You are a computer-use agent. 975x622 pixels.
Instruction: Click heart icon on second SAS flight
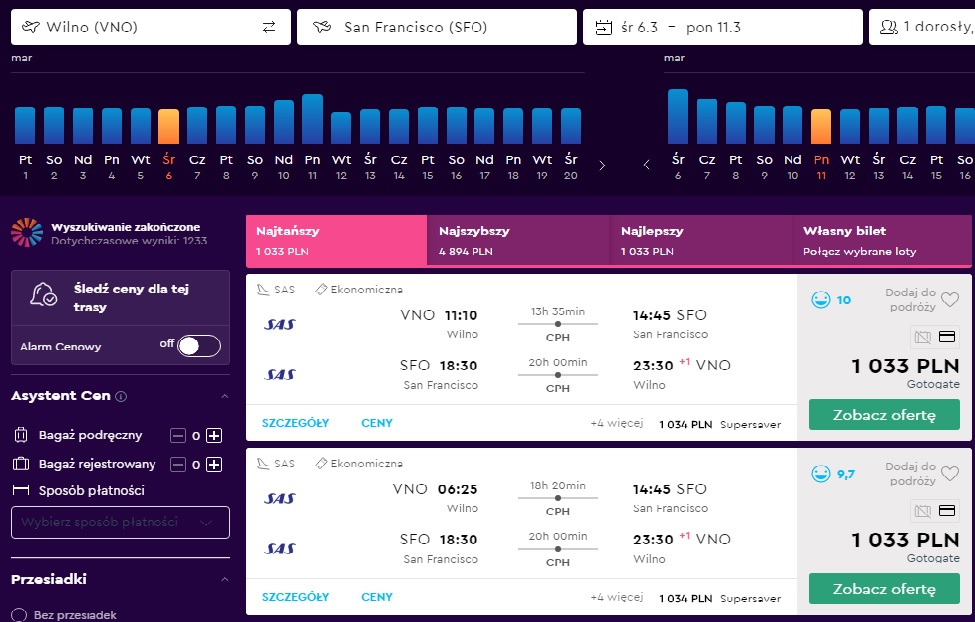point(950,473)
